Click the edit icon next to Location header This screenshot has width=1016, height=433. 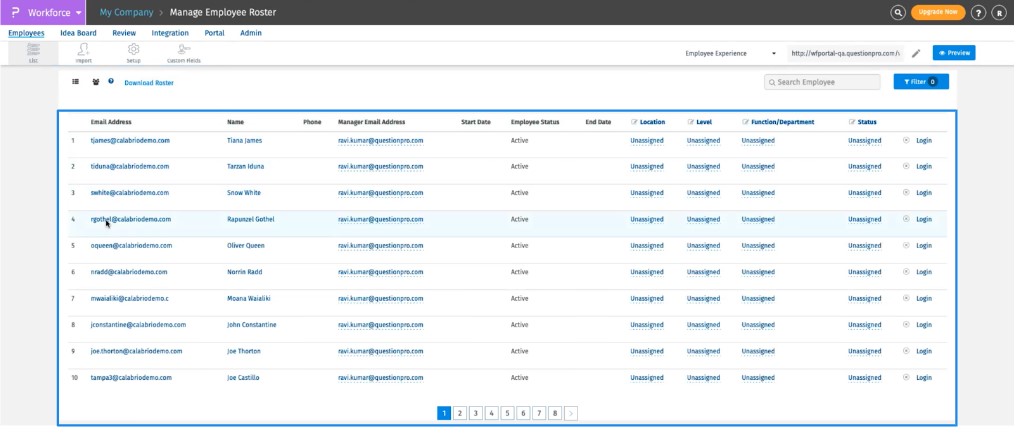pyautogui.click(x=634, y=122)
